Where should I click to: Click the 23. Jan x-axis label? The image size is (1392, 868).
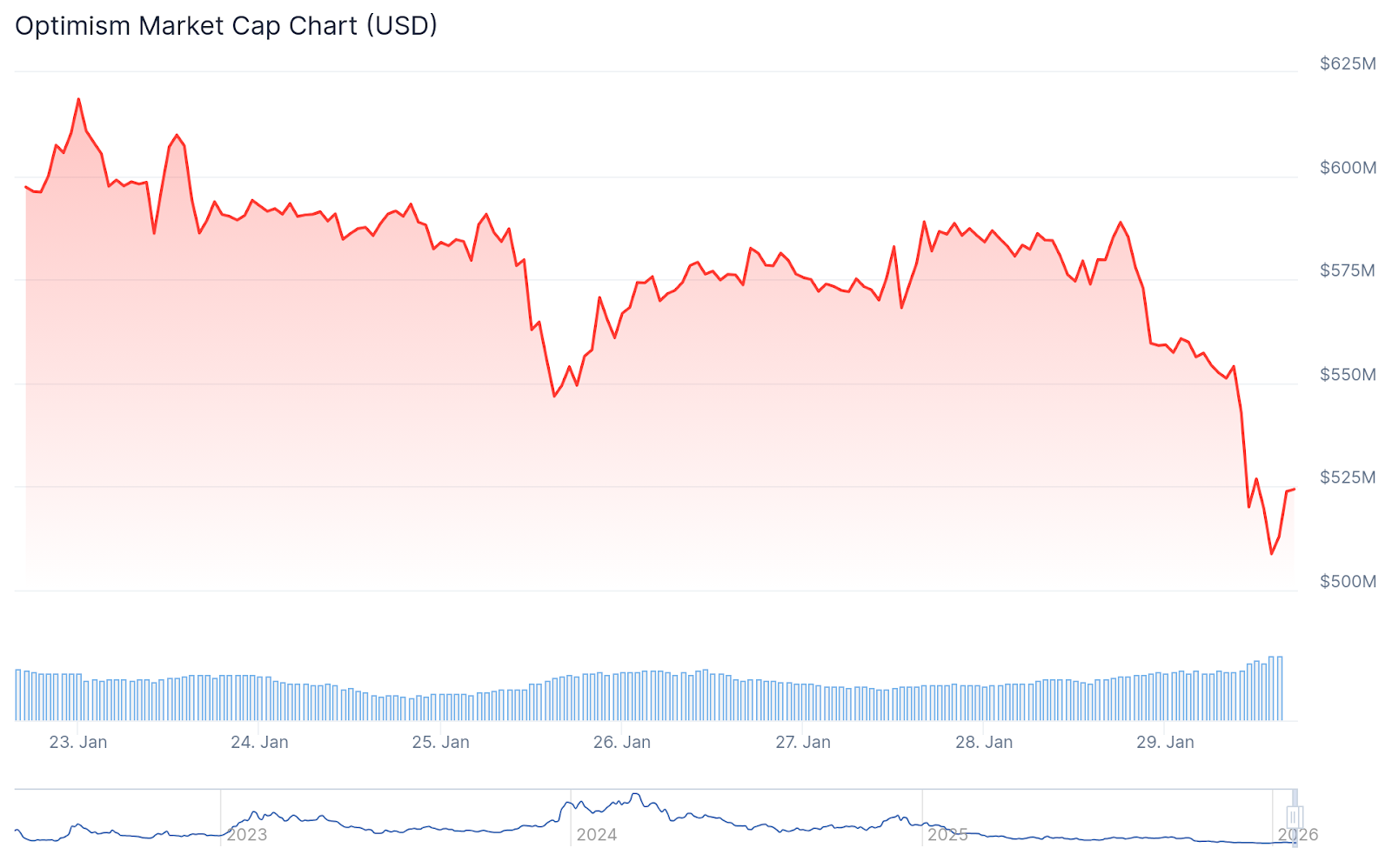pos(78,743)
